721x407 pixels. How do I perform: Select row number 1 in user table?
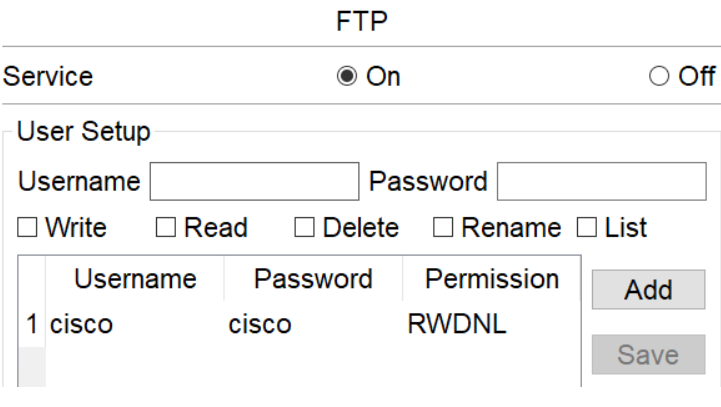pyautogui.click(x=32, y=325)
